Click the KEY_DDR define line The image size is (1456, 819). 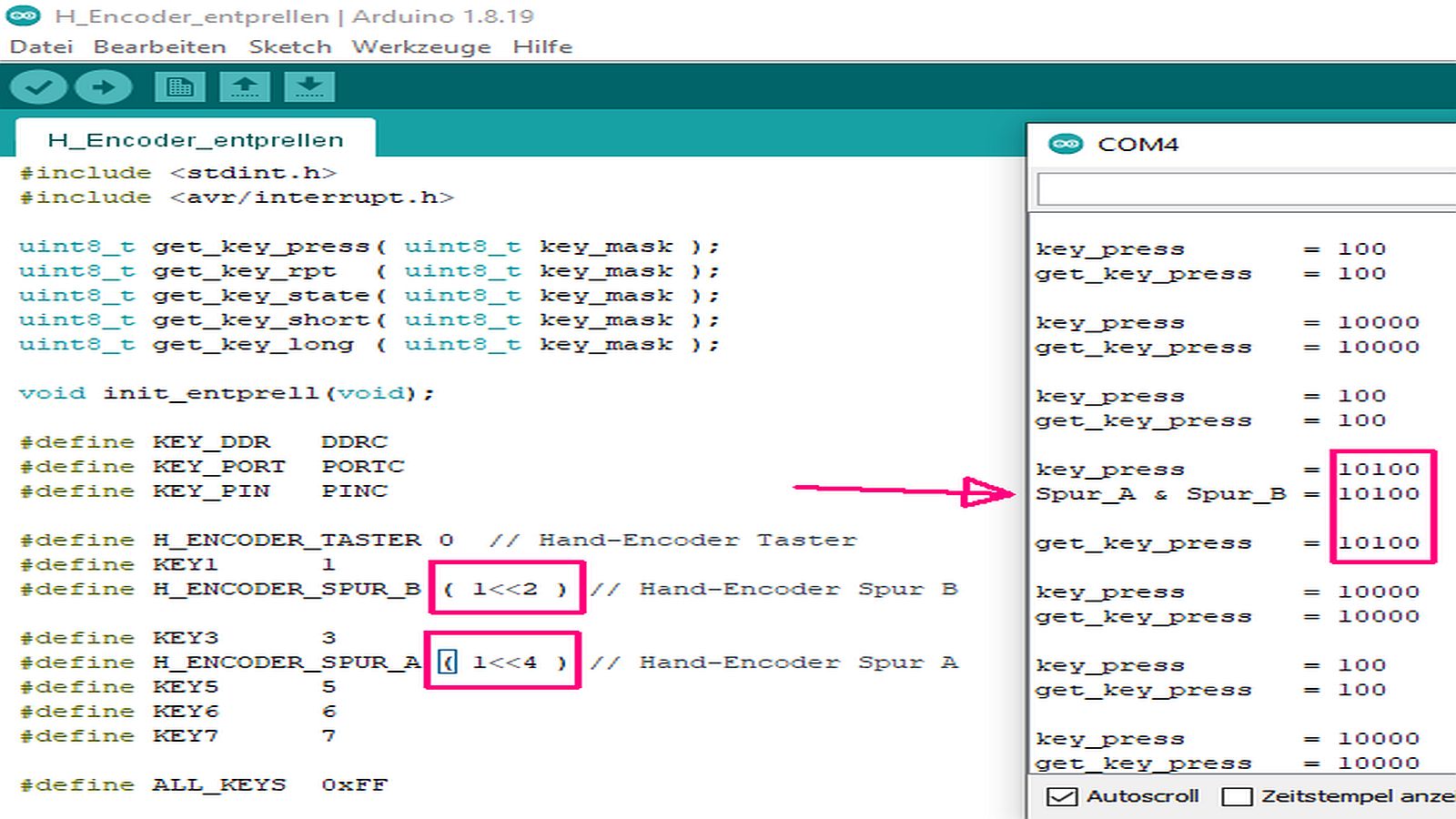[x=204, y=442]
